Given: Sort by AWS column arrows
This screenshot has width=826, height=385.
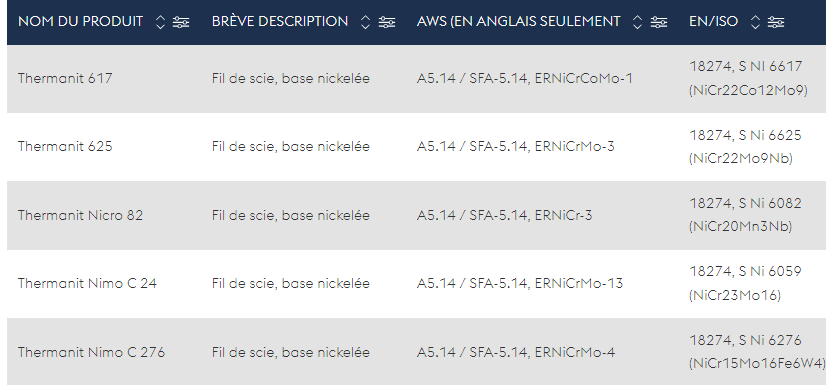Looking at the screenshot, I should 637,22.
